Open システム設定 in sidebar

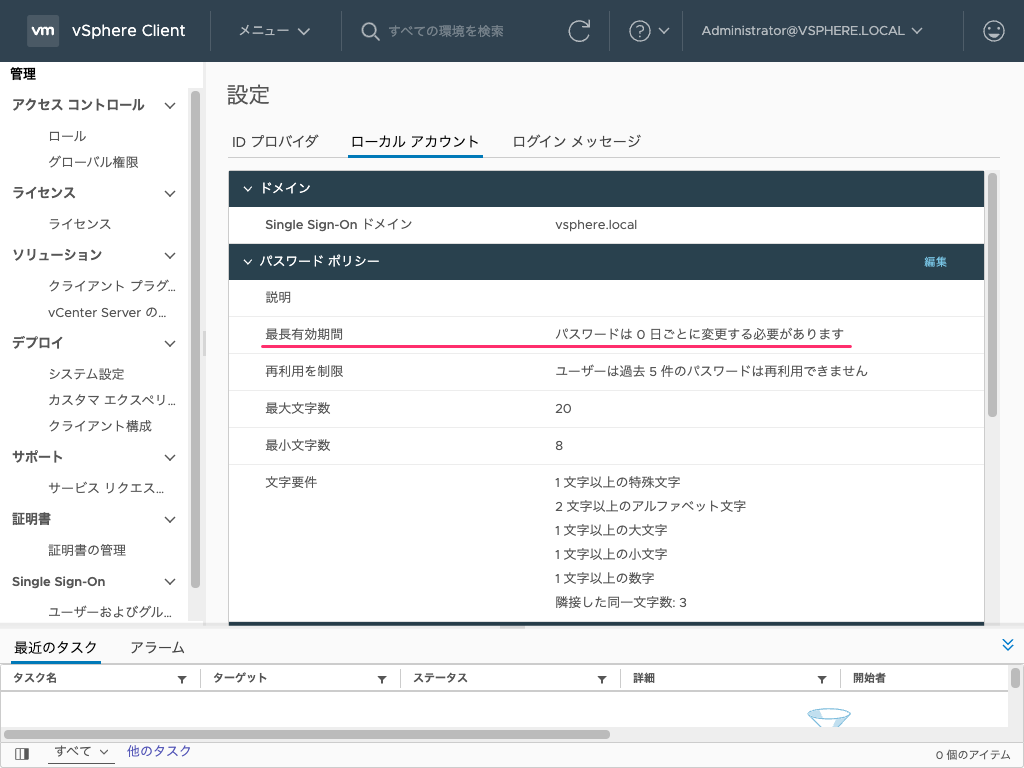[x=86, y=374]
